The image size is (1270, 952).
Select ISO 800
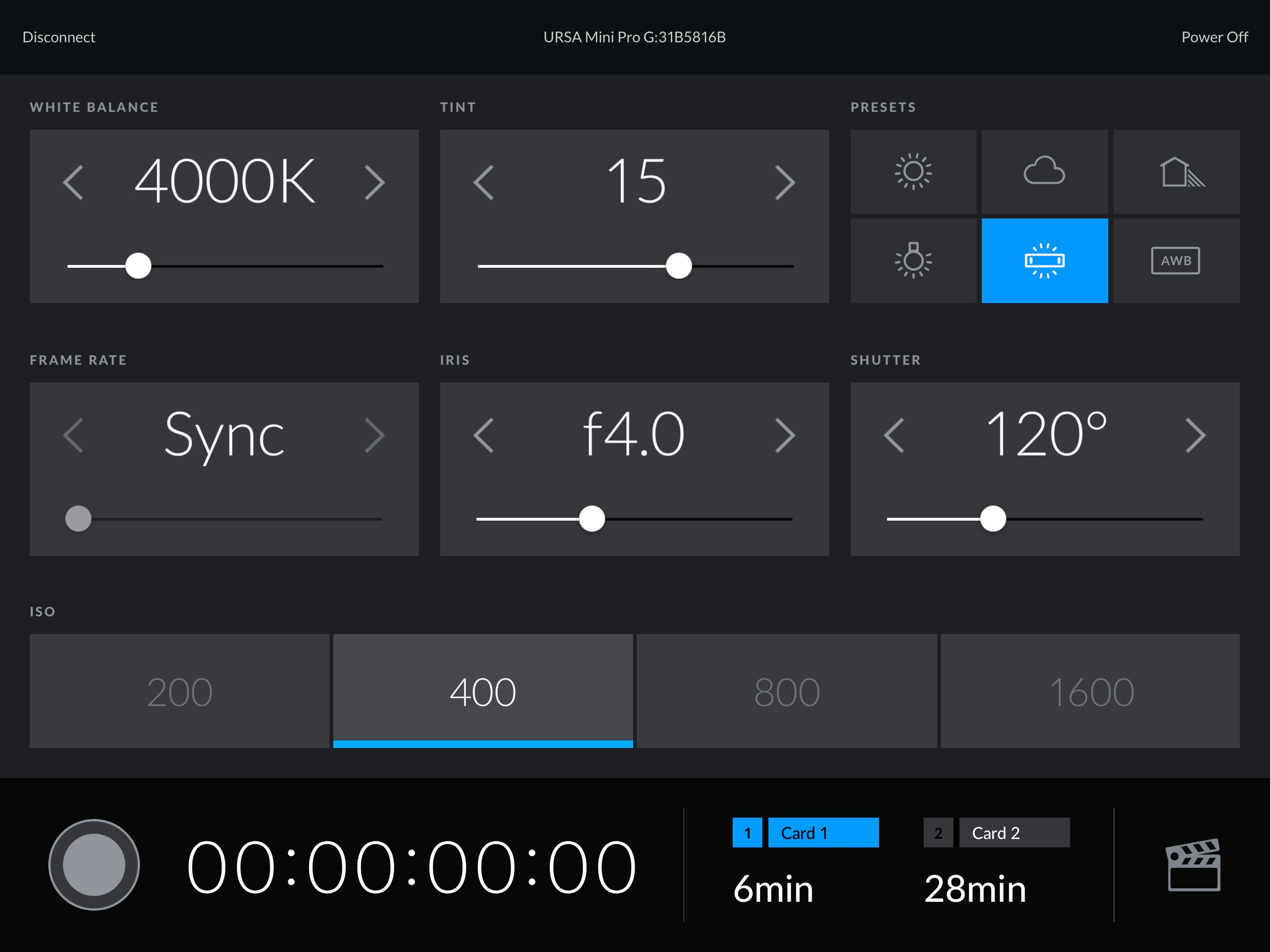click(x=787, y=691)
